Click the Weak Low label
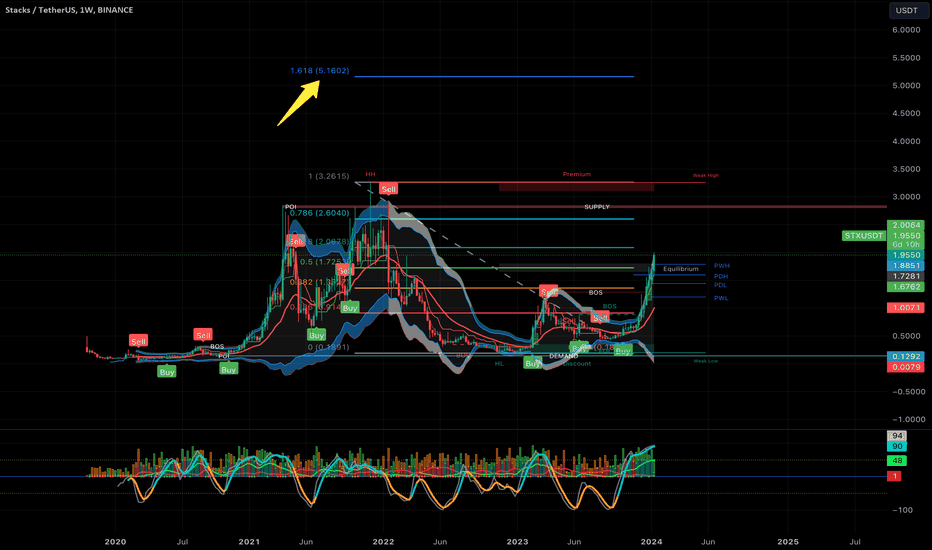The image size is (932, 550). tap(706, 361)
